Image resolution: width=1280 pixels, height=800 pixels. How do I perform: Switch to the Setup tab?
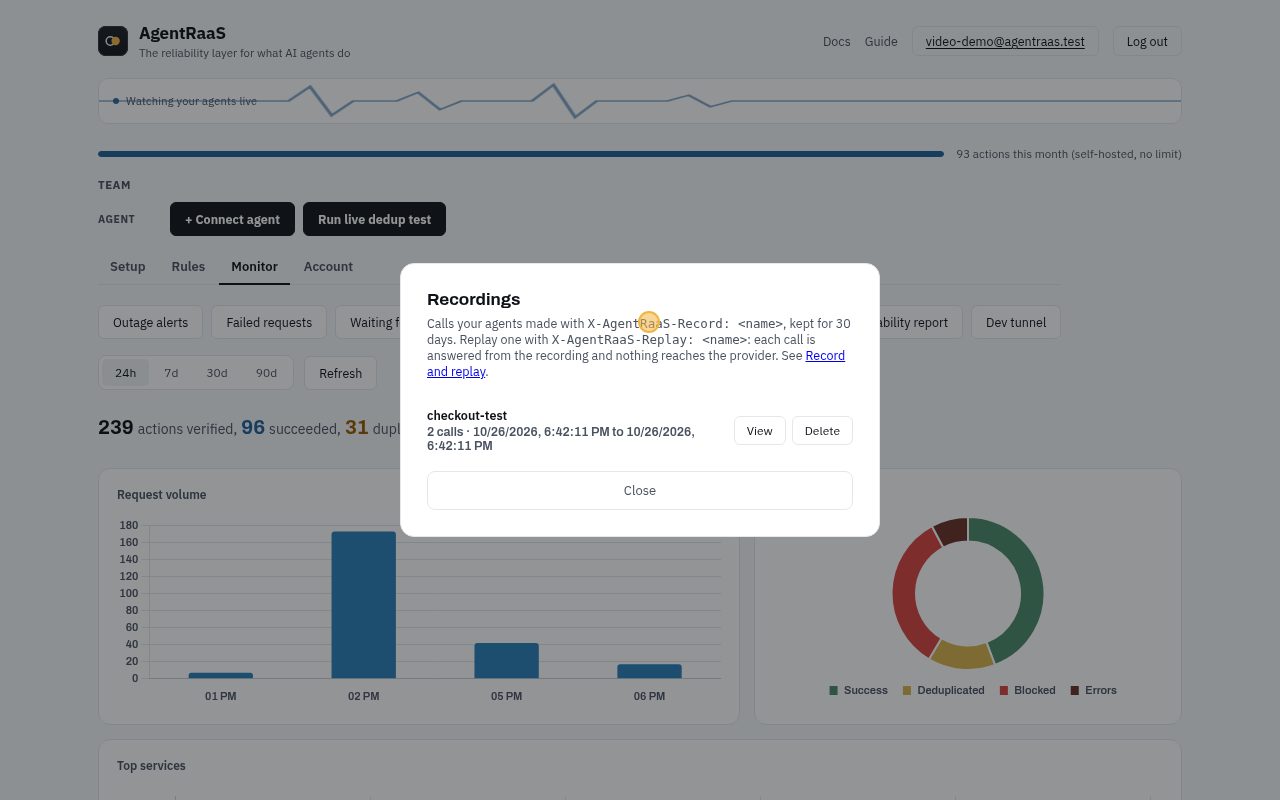tap(127, 267)
